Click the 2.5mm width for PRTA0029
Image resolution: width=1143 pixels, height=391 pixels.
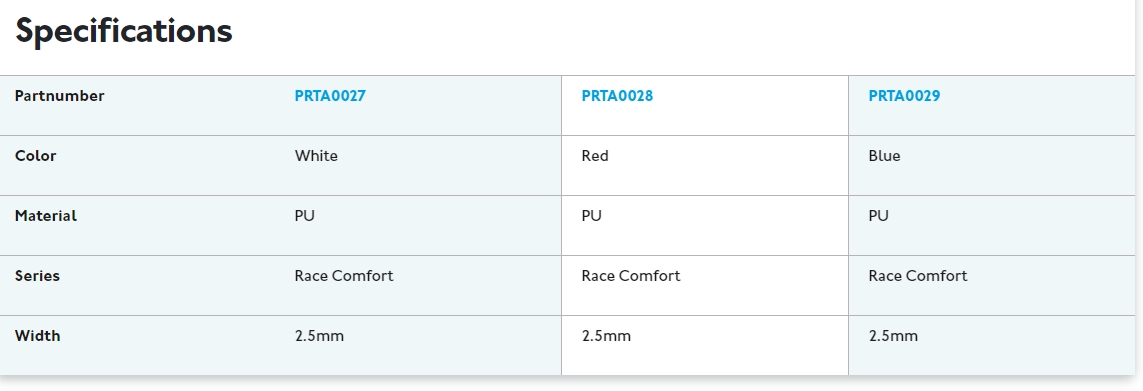(x=893, y=336)
